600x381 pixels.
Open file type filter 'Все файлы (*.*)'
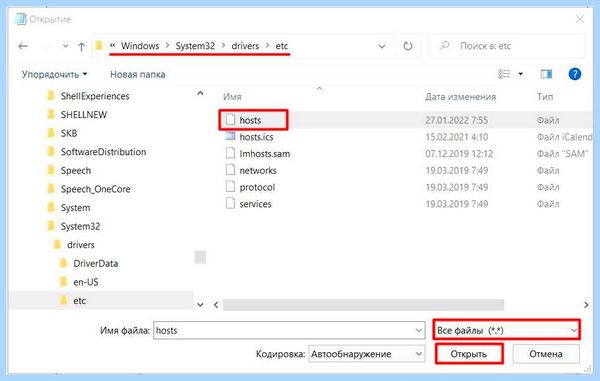(507, 330)
